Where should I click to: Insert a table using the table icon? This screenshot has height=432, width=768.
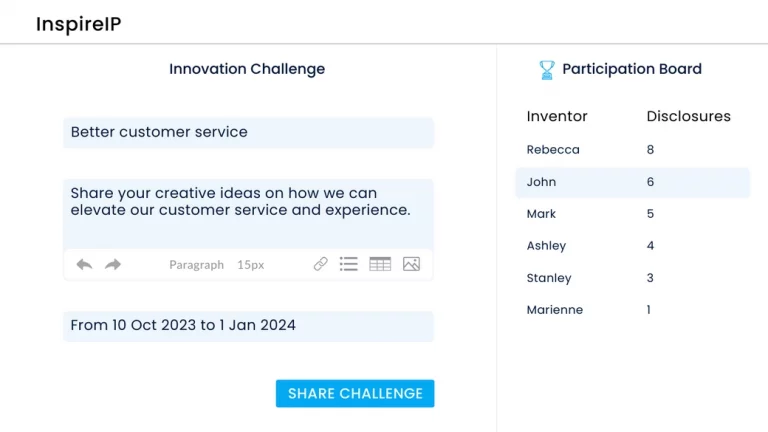point(380,265)
